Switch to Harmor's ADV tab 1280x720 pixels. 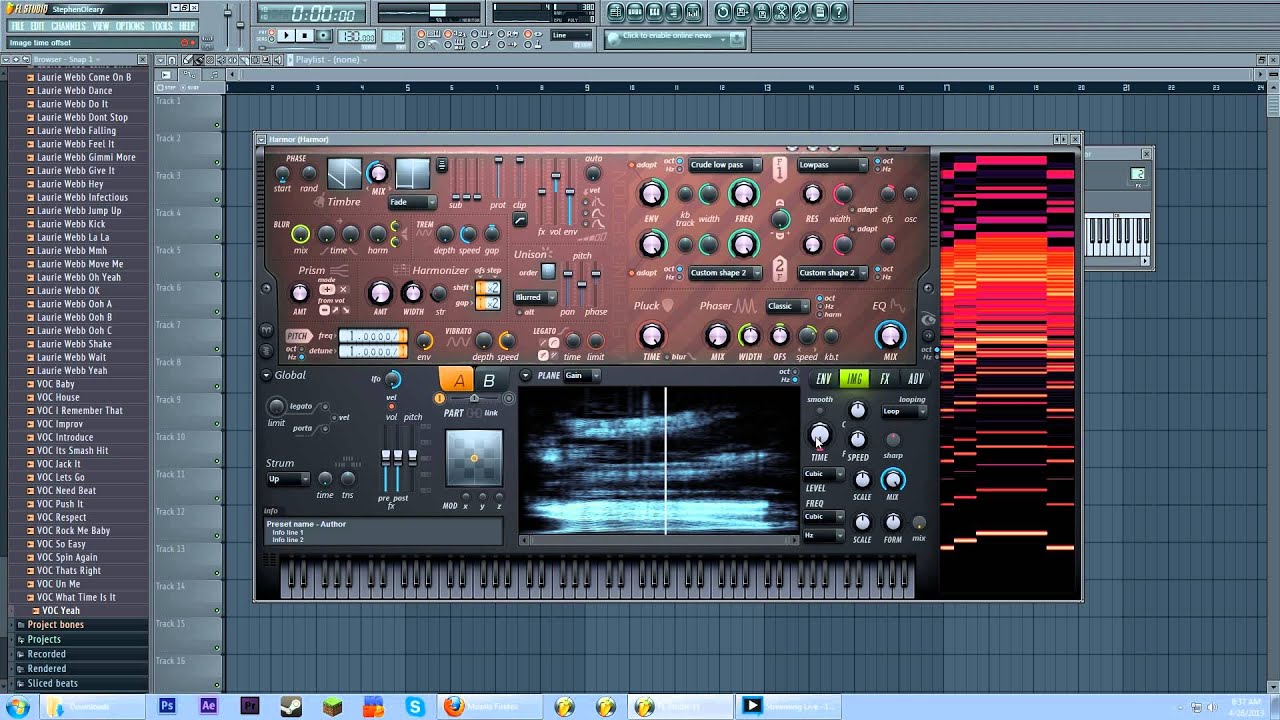916,379
